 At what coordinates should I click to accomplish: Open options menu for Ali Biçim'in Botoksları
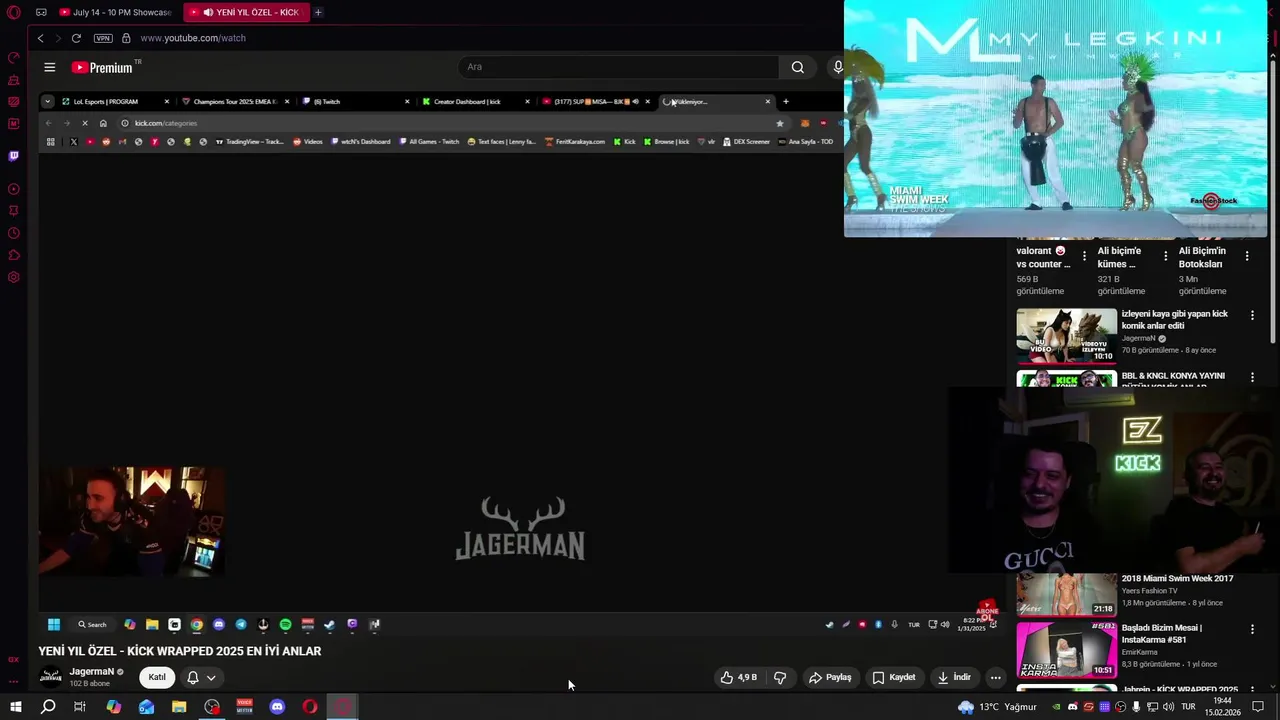click(1247, 257)
